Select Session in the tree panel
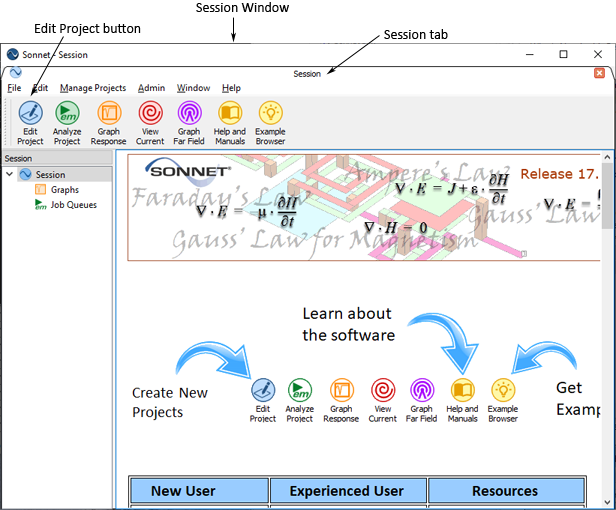 (50, 174)
